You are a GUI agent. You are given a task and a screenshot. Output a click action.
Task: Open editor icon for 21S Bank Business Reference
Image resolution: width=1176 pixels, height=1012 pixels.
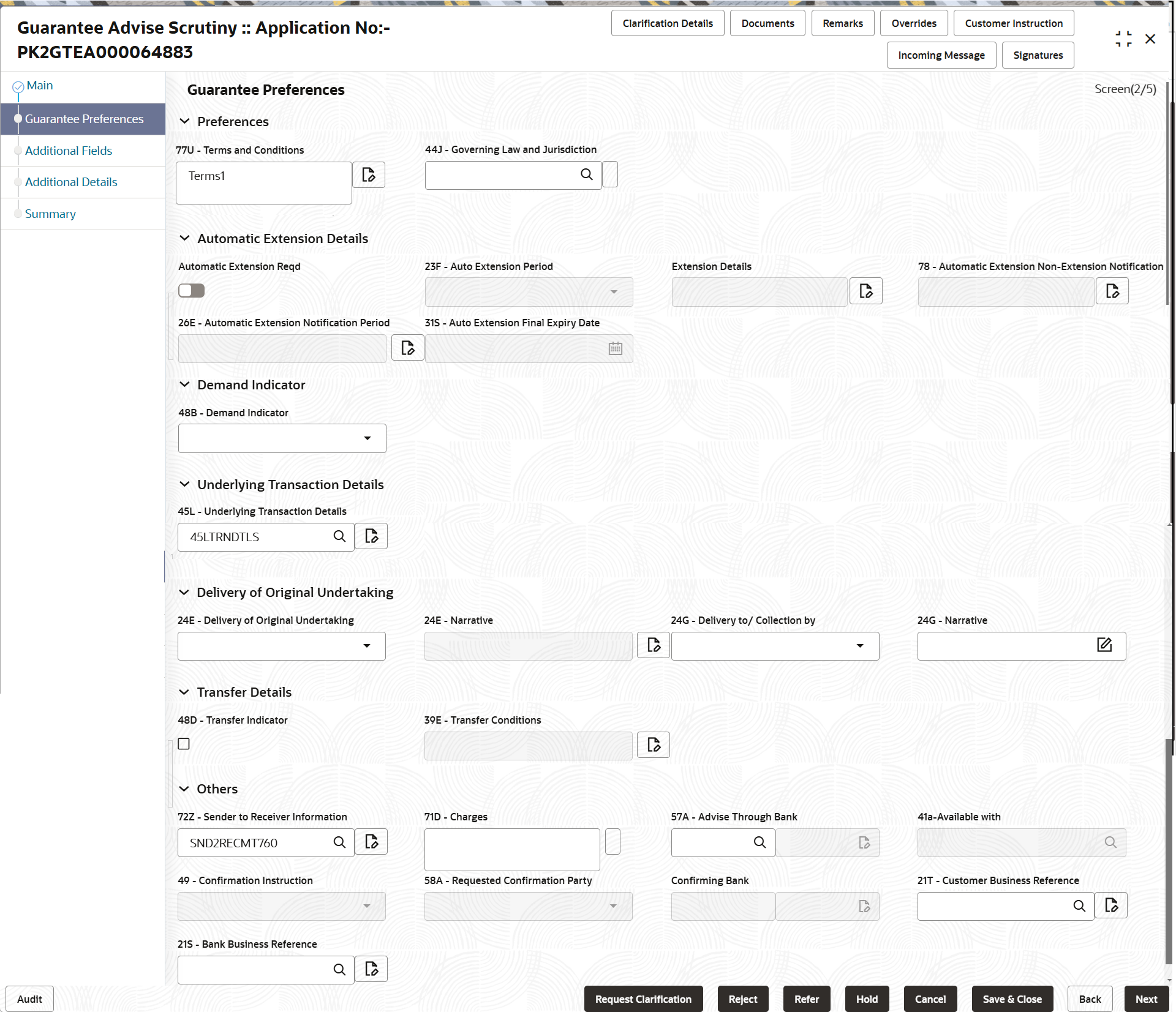371,969
